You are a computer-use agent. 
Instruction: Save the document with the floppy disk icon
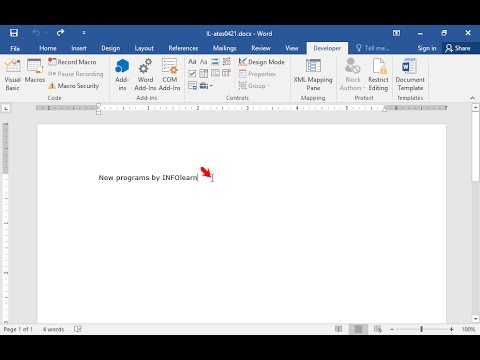14,33
